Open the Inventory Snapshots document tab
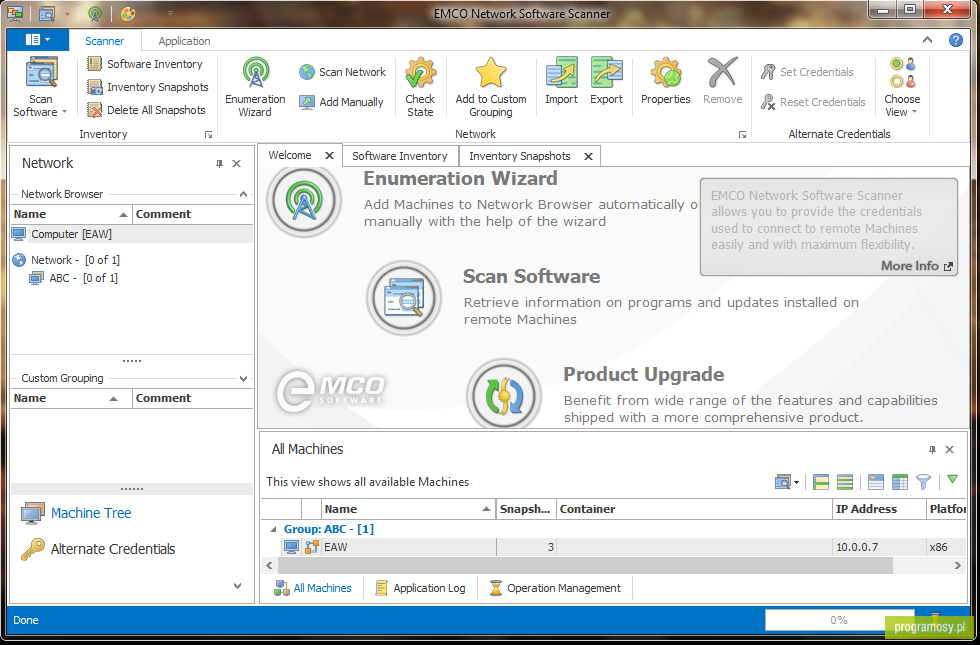Screen dimensions: 980x645 [519, 156]
